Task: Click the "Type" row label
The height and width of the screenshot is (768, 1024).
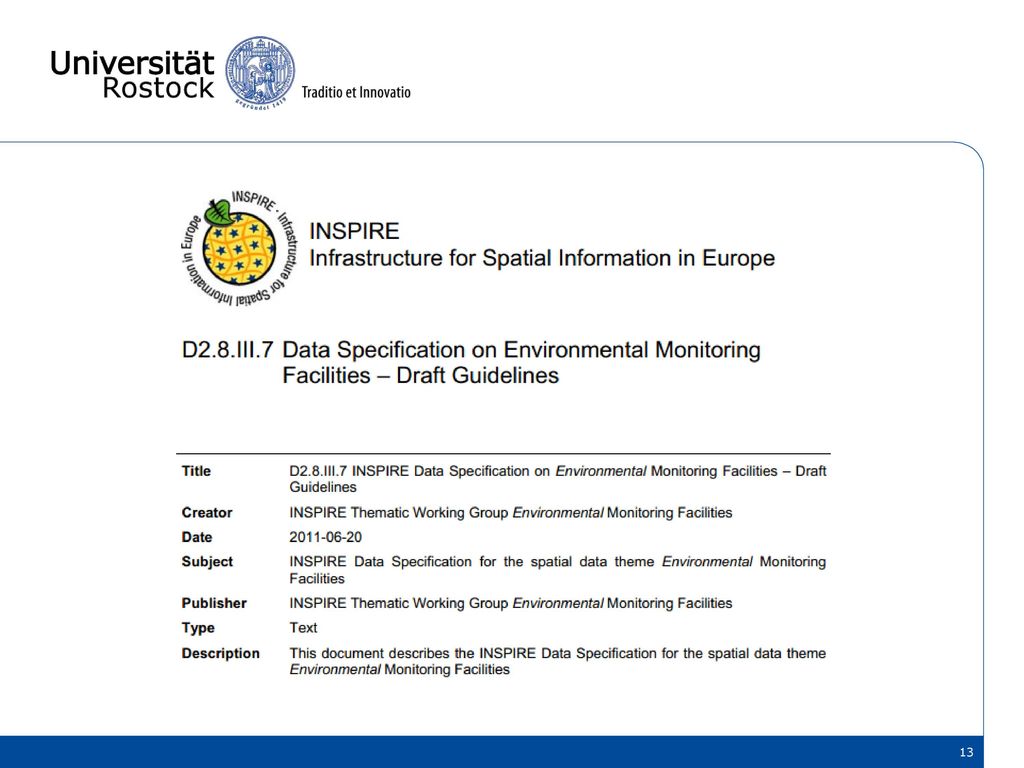Action: click(x=198, y=628)
